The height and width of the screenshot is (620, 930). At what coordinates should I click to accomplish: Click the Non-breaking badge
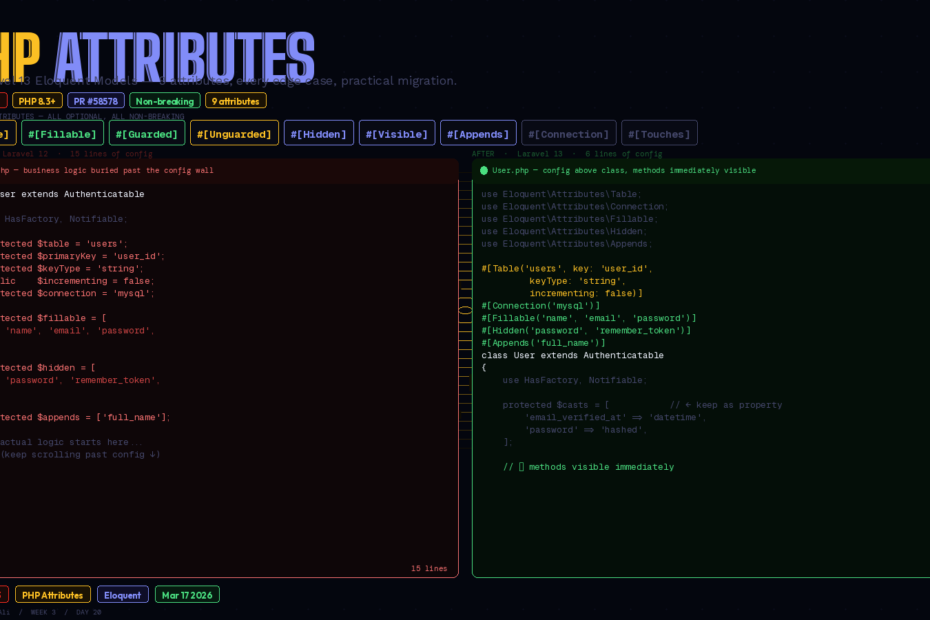tap(165, 101)
